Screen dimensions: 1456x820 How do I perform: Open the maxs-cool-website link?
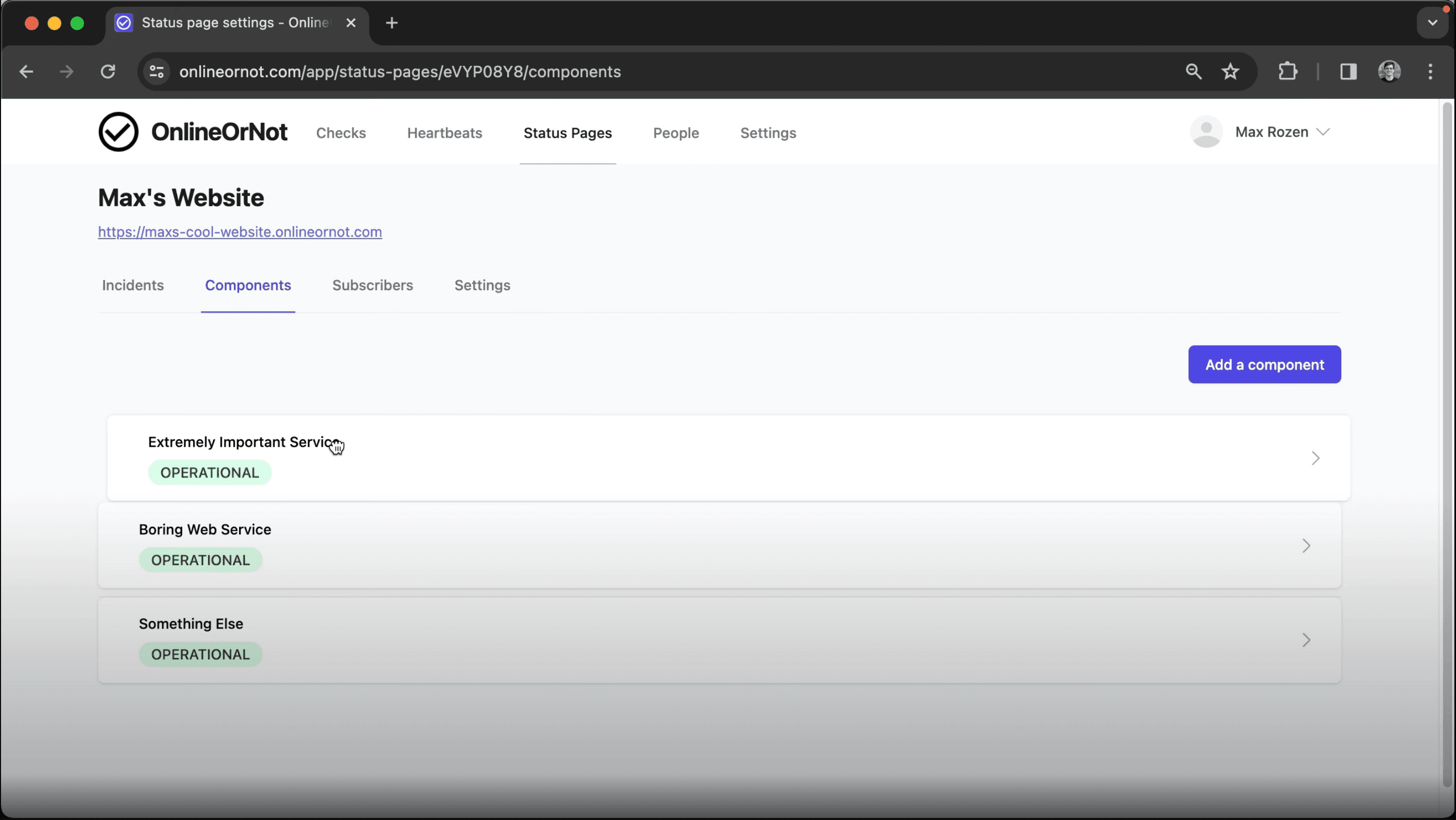(240, 232)
